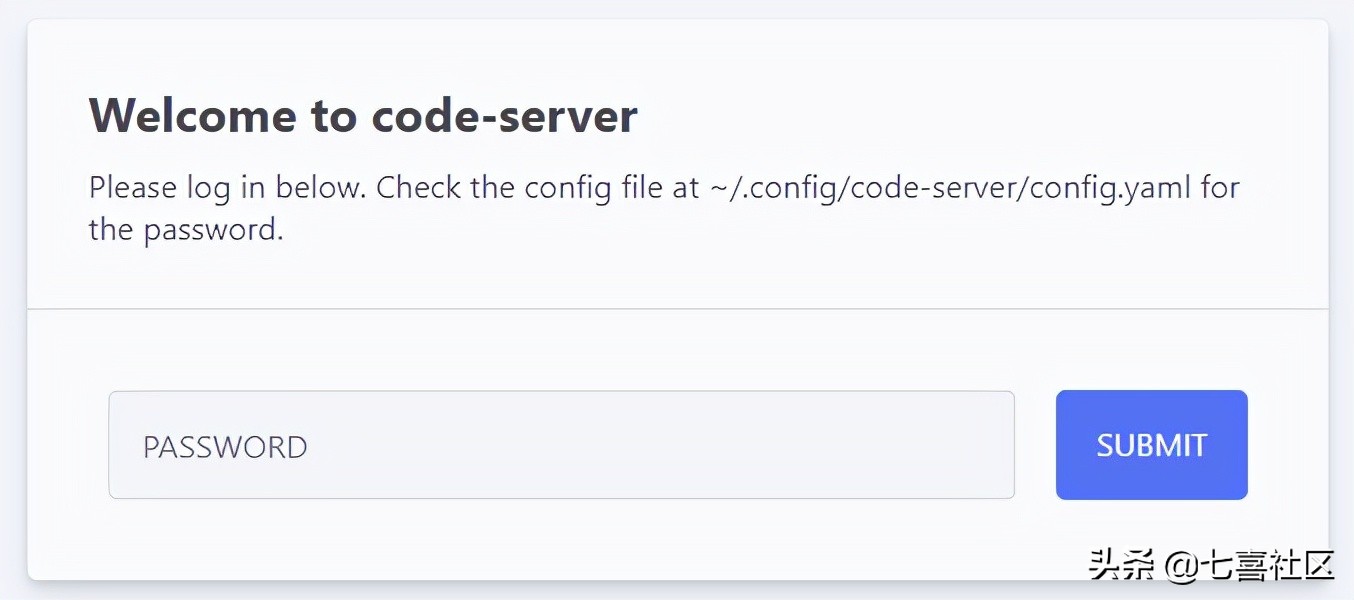Click the @七喜社区 handle in the corner
Viewport: 1354px width, 600px height.
click(1250, 564)
